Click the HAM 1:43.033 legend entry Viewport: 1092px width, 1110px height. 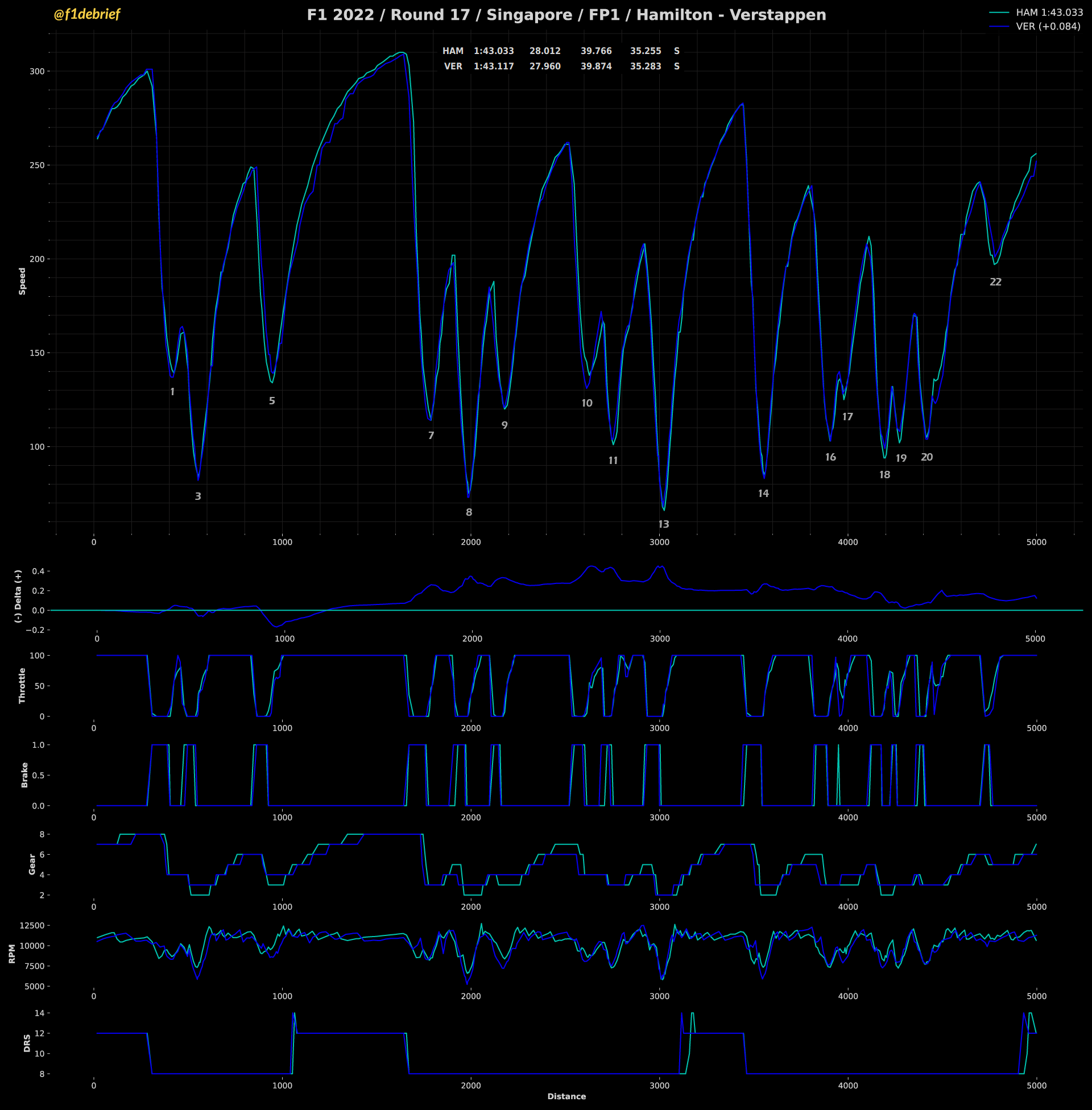coord(1048,12)
